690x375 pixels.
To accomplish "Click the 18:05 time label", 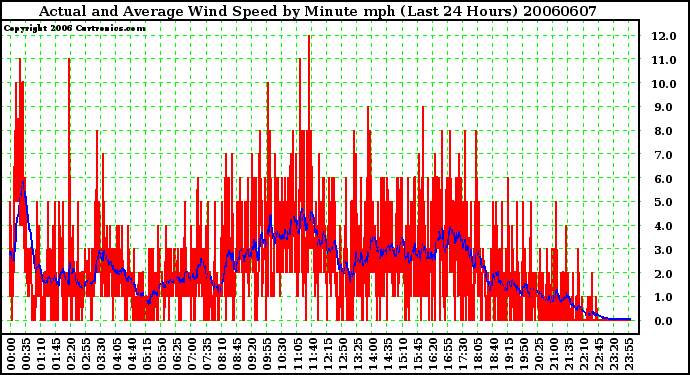I will coord(478,354).
